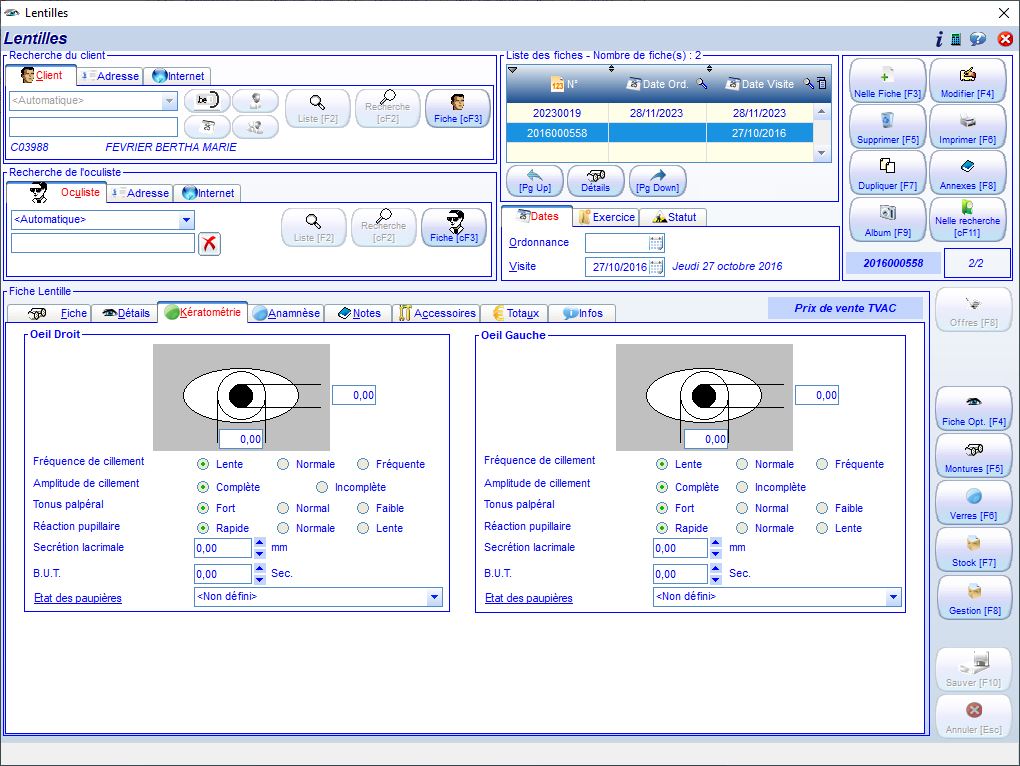Viewport: 1020px width, 766px height.
Task: Print with Imprimer [F6]
Action: click(967, 127)
